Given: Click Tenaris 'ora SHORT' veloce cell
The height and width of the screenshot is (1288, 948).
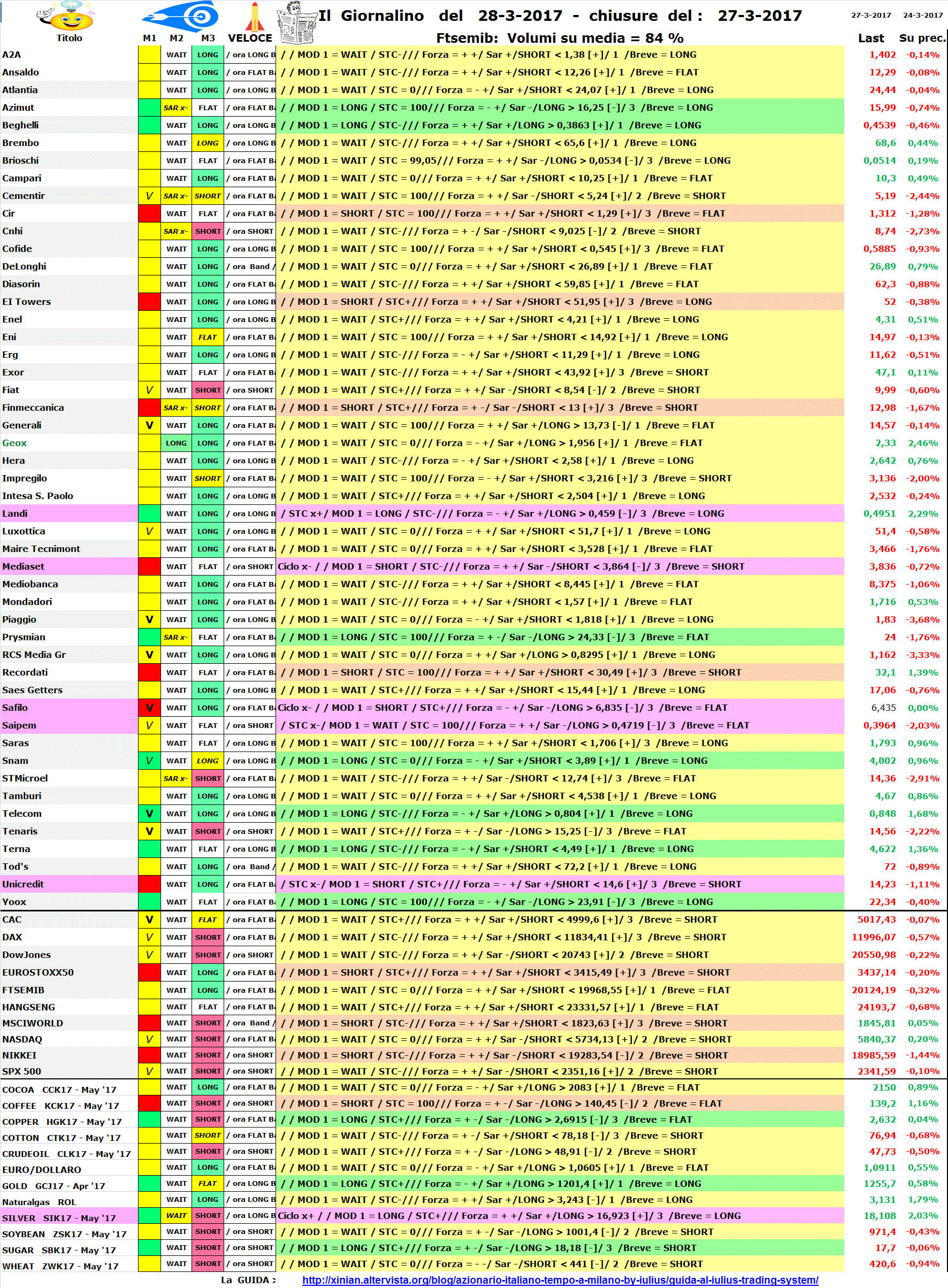Looking at the screenshot, I should (x=250, y=831).
